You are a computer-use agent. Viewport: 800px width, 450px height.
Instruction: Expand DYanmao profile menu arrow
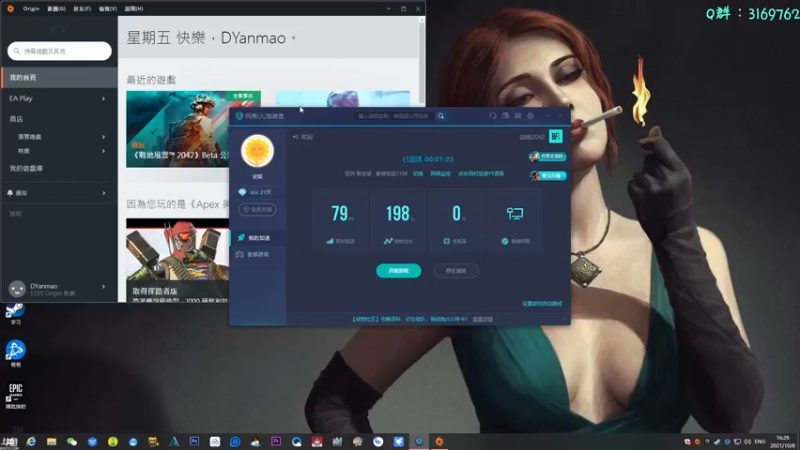click(104, 287)
